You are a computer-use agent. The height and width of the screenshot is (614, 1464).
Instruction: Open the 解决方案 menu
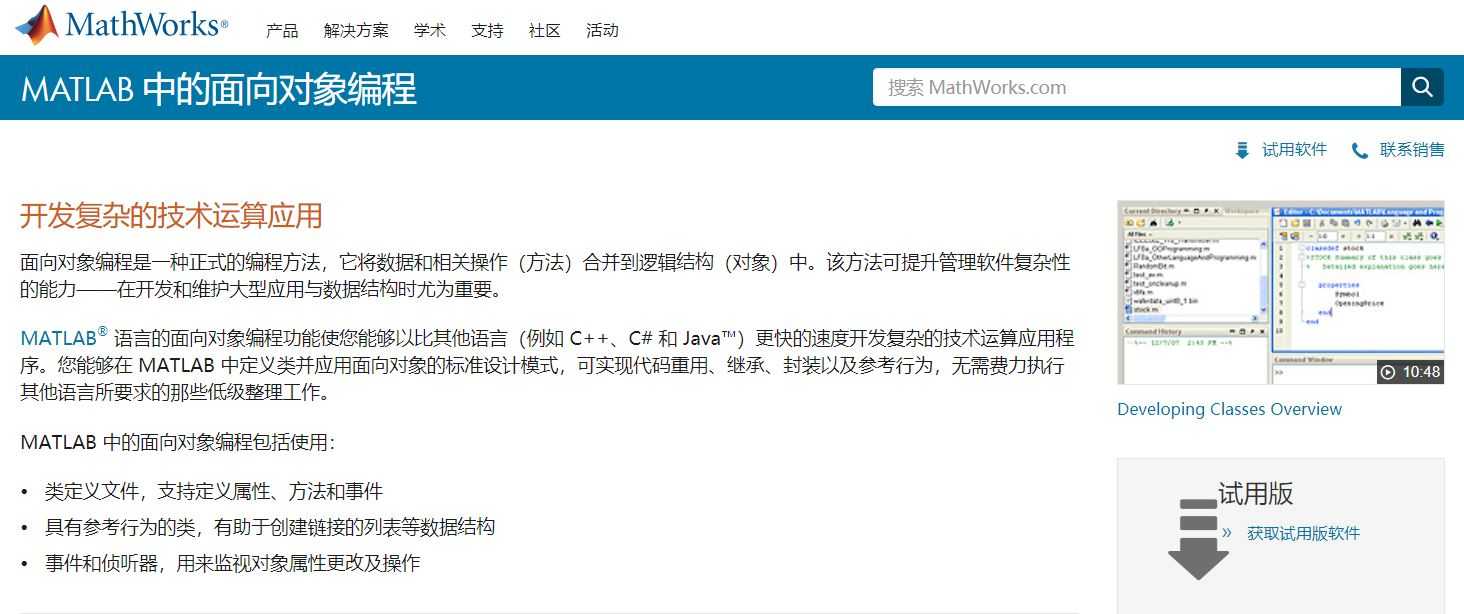click(356, 31)
